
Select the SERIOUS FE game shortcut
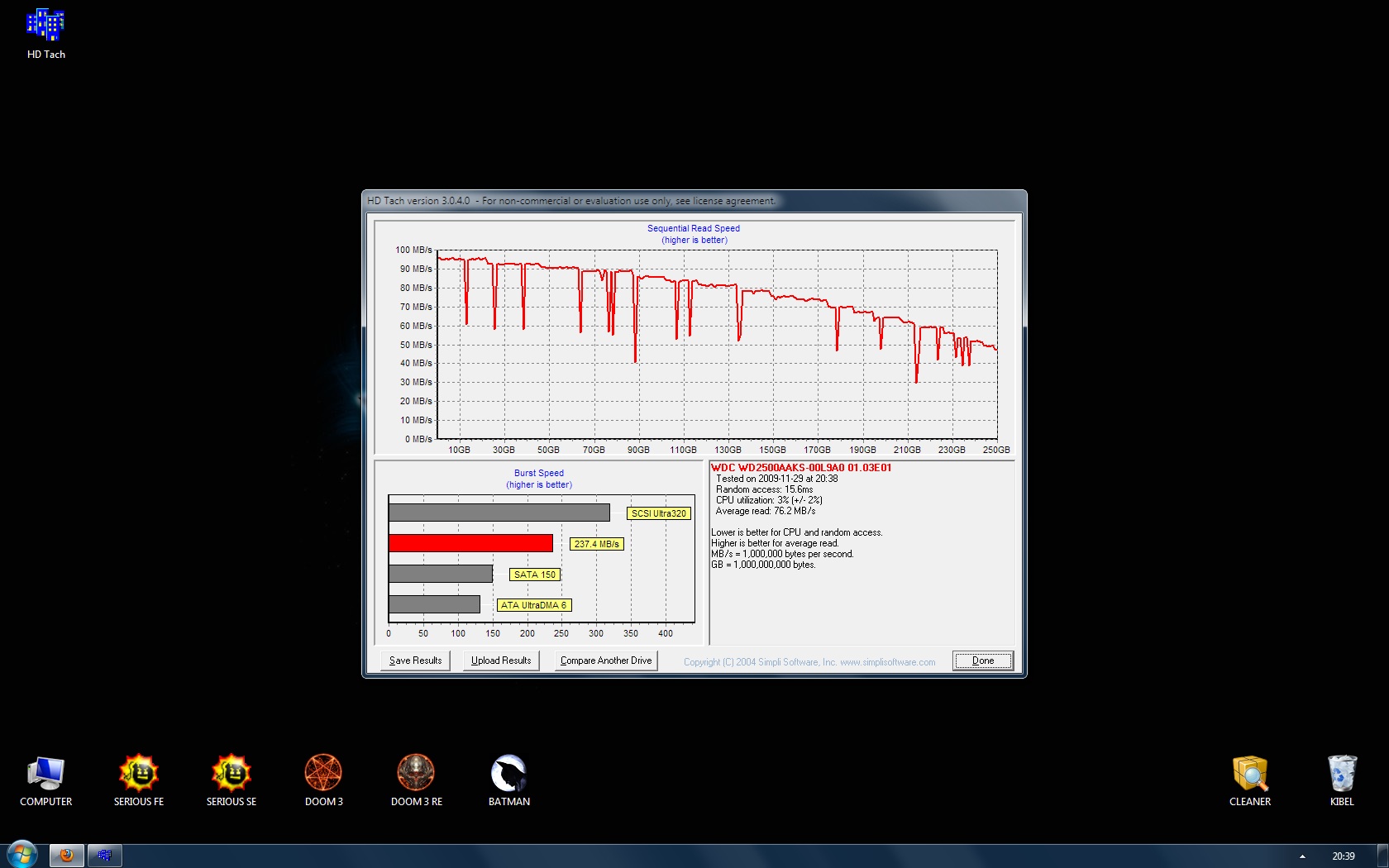click(139, 780)
